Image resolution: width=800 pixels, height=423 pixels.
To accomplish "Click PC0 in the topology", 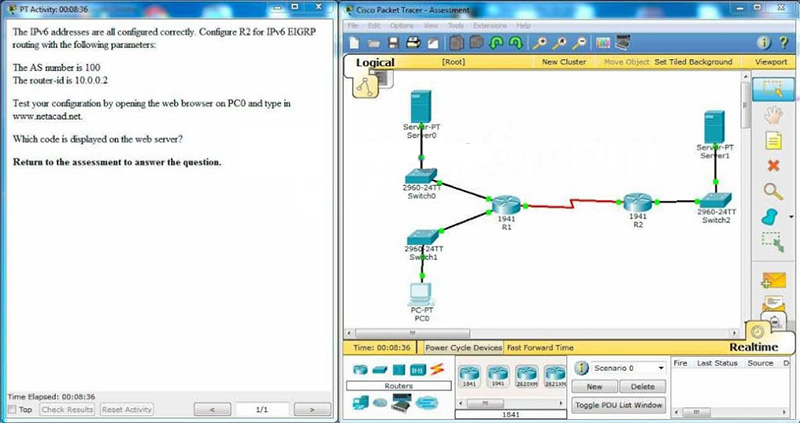I will coord(420,294).
